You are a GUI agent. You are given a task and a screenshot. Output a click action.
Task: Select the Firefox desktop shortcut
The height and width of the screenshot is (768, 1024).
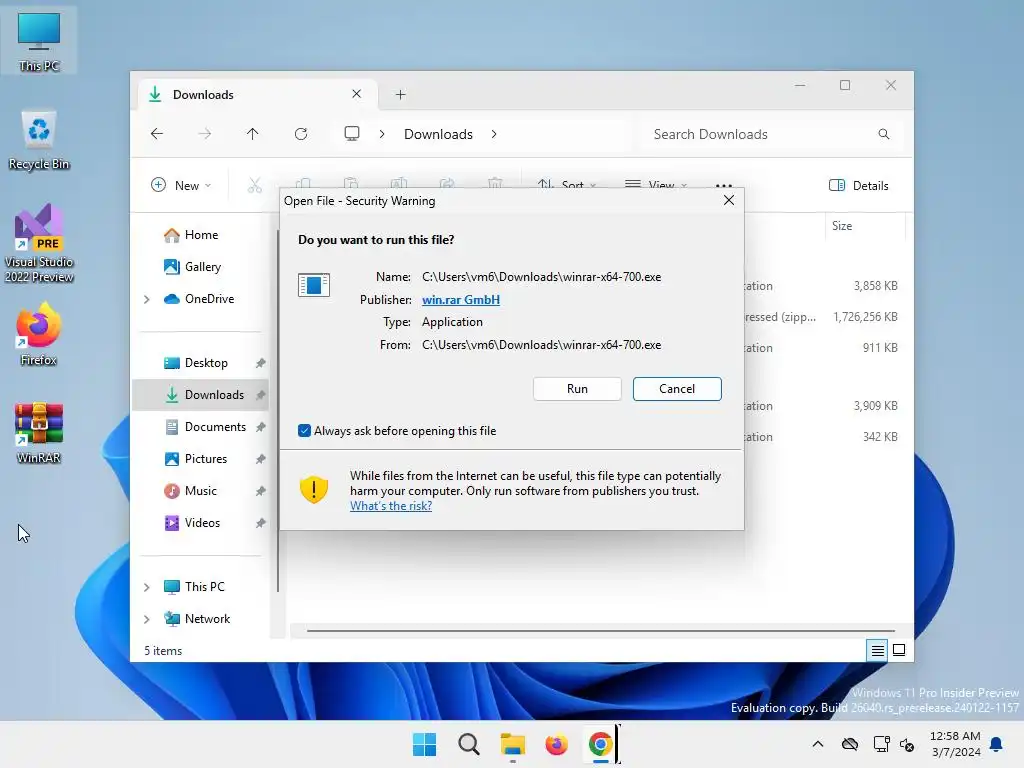(x=39, y=334)
